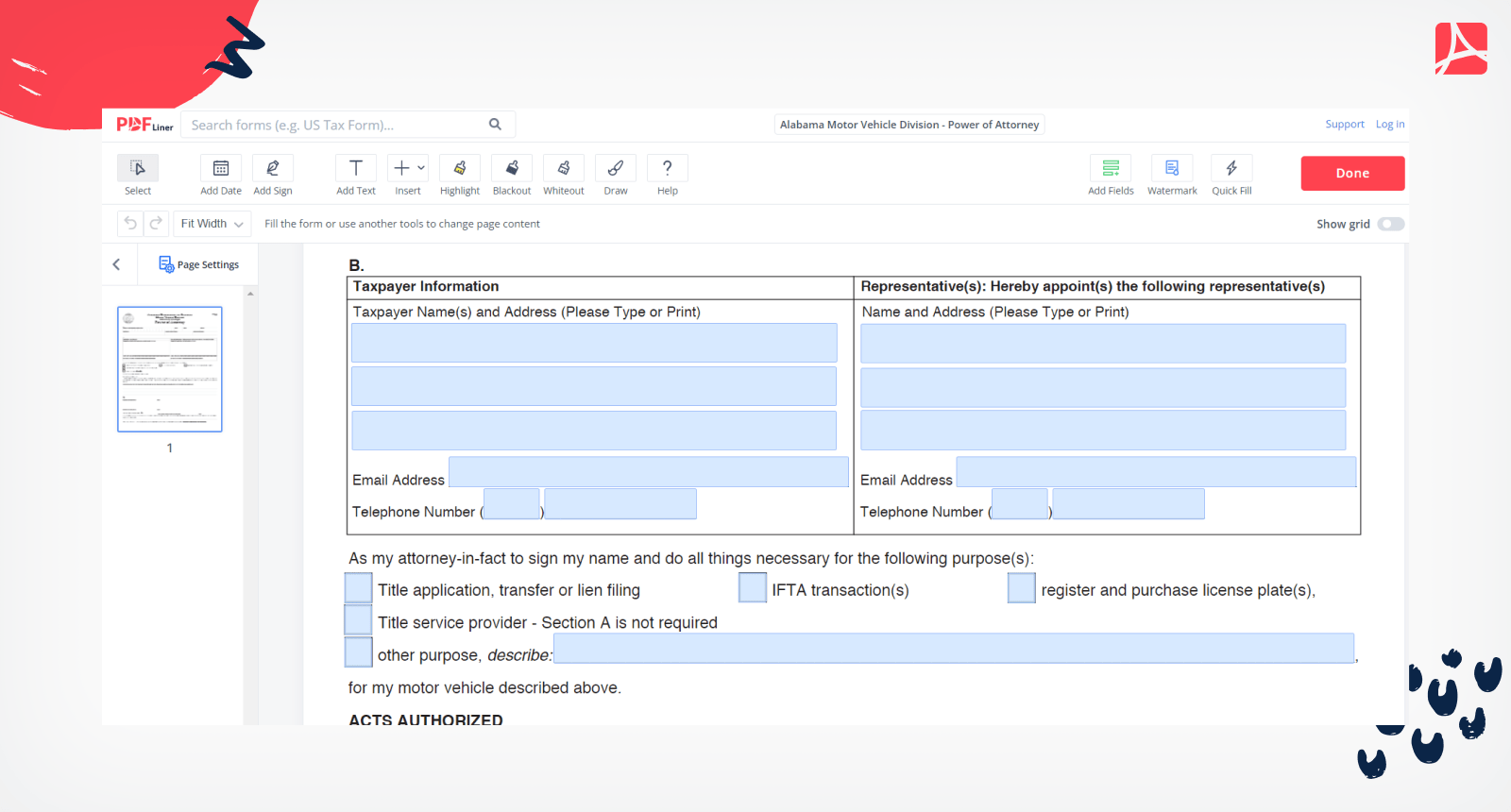This screenshot has height=812, width=1511.
Task: Click second representative address line
Action: point(1103,388)
